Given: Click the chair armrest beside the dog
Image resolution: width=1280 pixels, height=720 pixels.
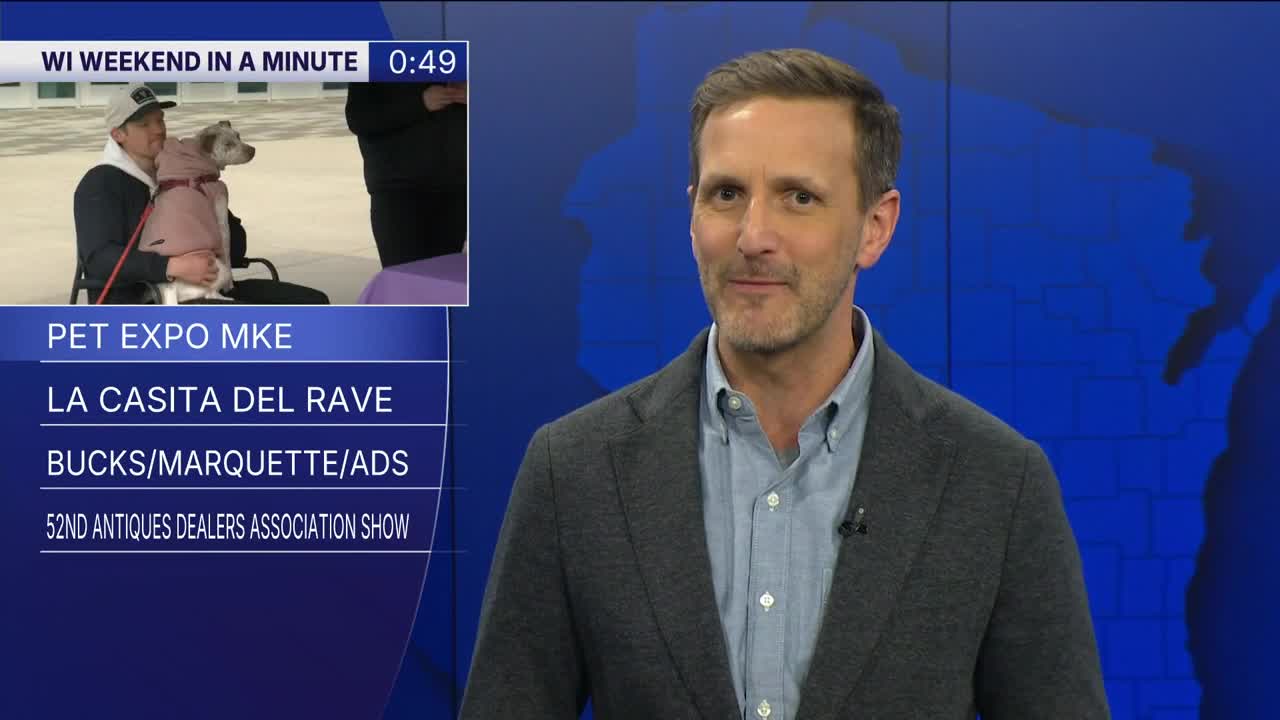Looking at the screenshot, I should pos(258,264).
